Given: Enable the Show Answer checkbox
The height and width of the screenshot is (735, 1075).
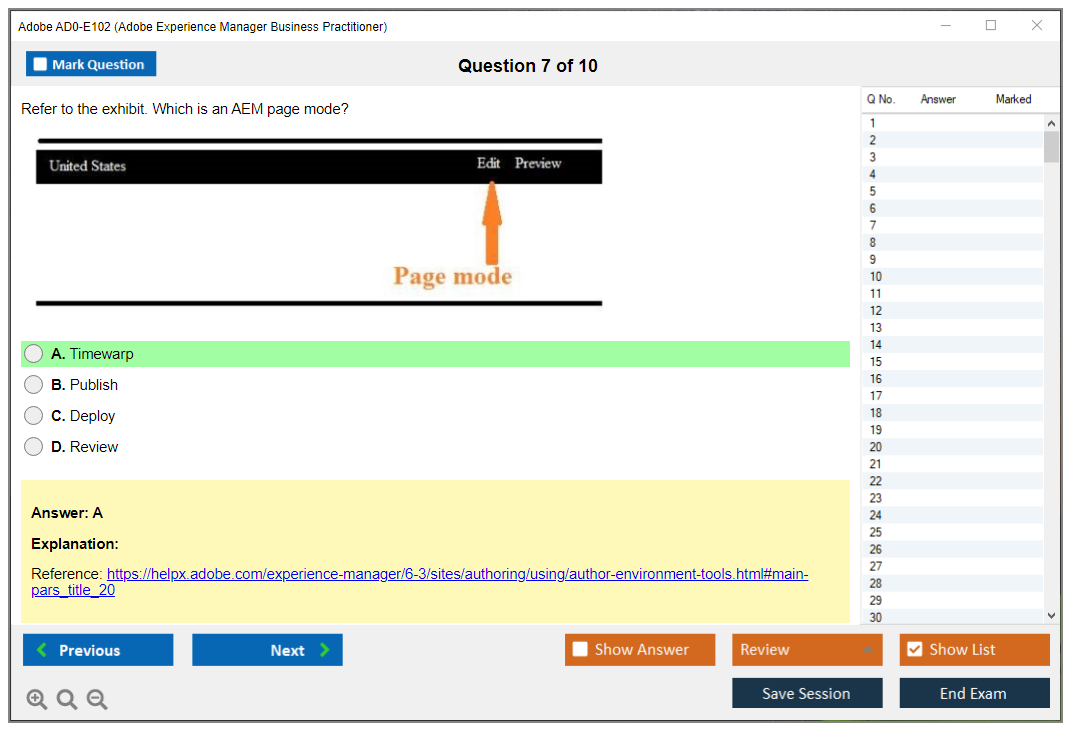Looking at the screenshot, I should 580,650.
